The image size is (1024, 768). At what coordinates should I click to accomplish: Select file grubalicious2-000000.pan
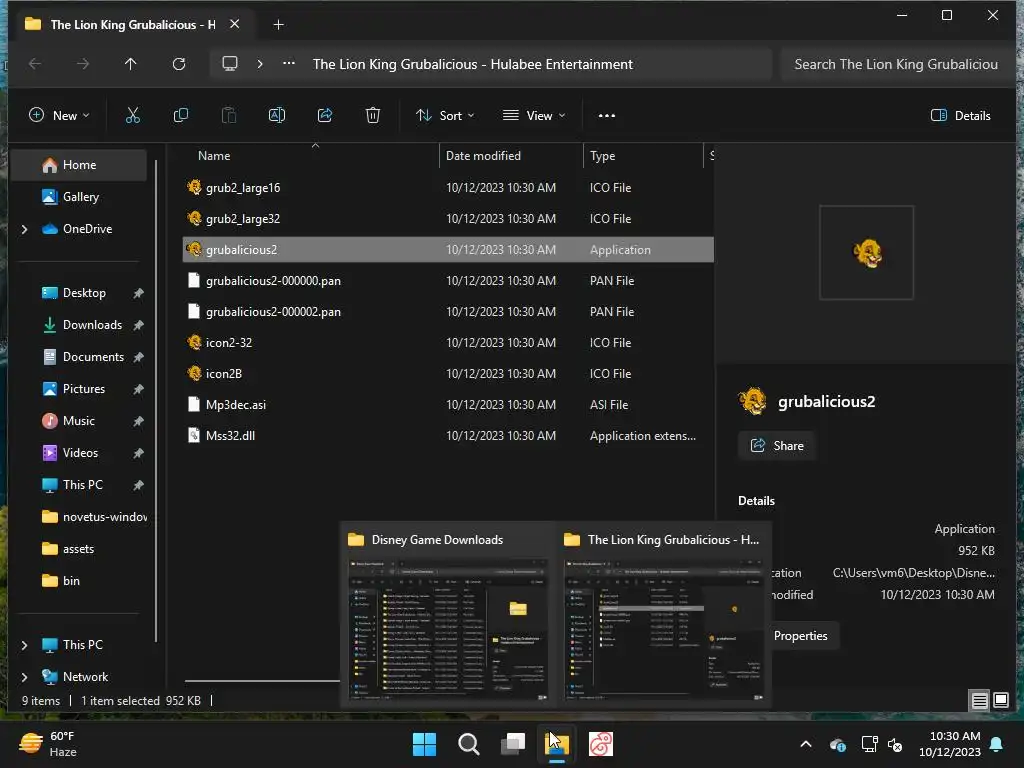[448, 281]
